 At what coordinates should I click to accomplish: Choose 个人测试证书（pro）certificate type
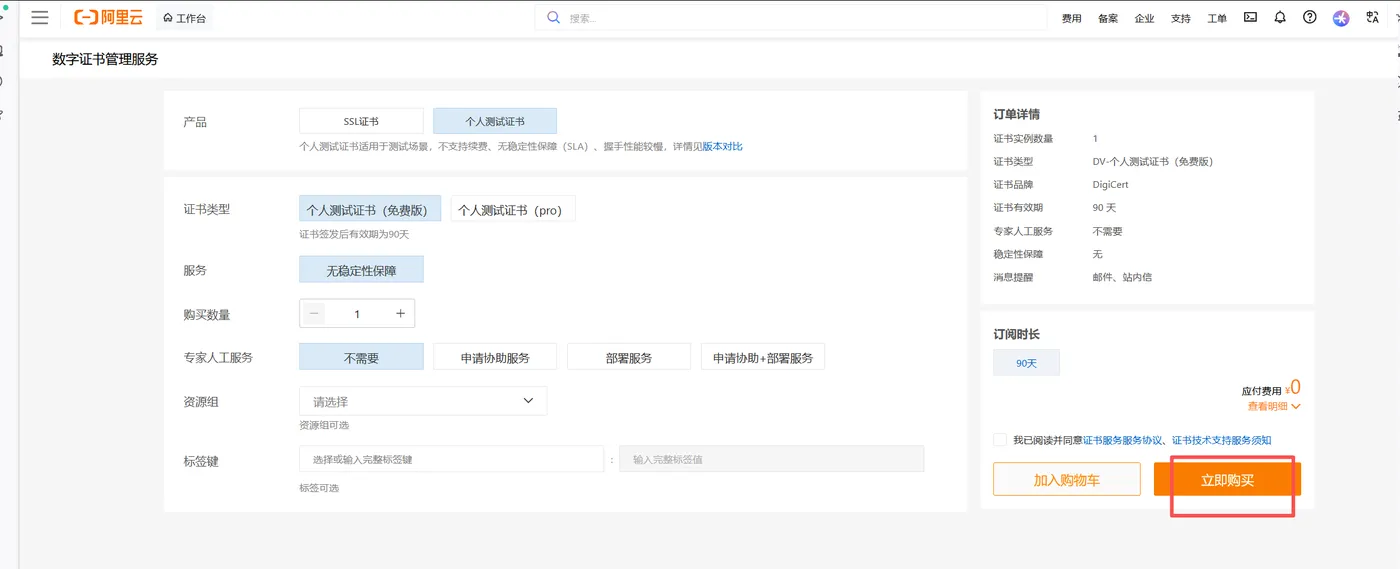pos(513,210)
